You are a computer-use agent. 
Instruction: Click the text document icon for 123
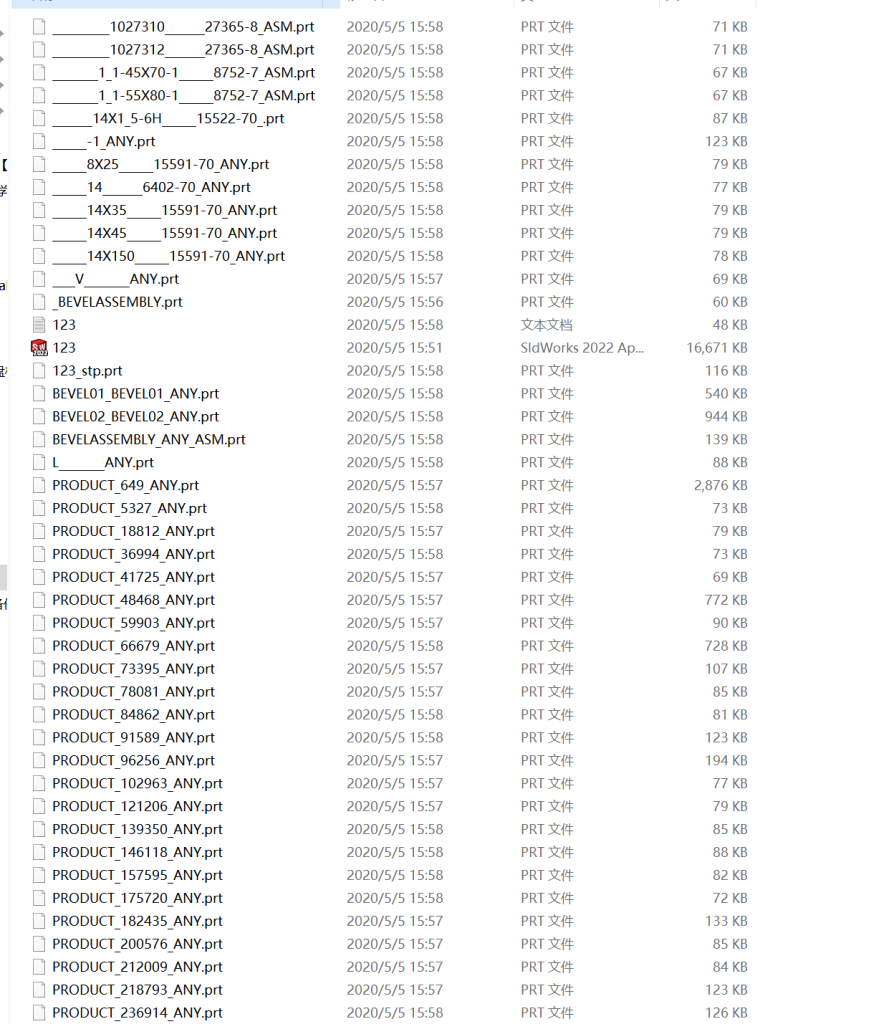pos(39,324)
